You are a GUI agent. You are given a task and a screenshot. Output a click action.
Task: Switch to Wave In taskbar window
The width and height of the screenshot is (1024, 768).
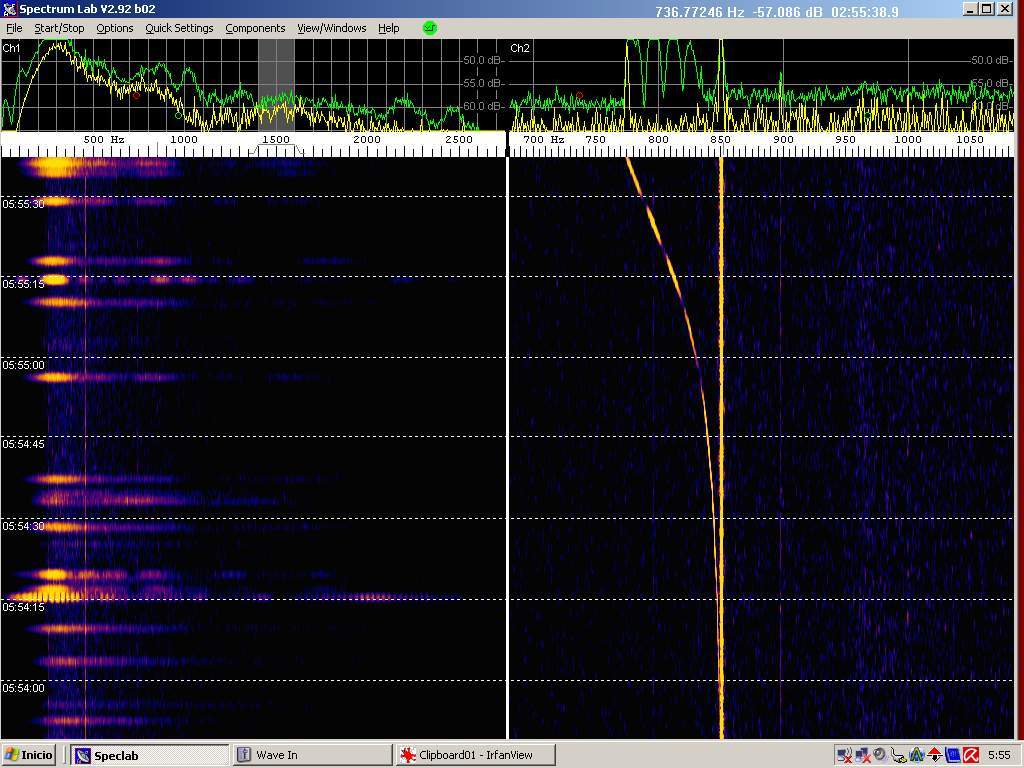[310, 755]
